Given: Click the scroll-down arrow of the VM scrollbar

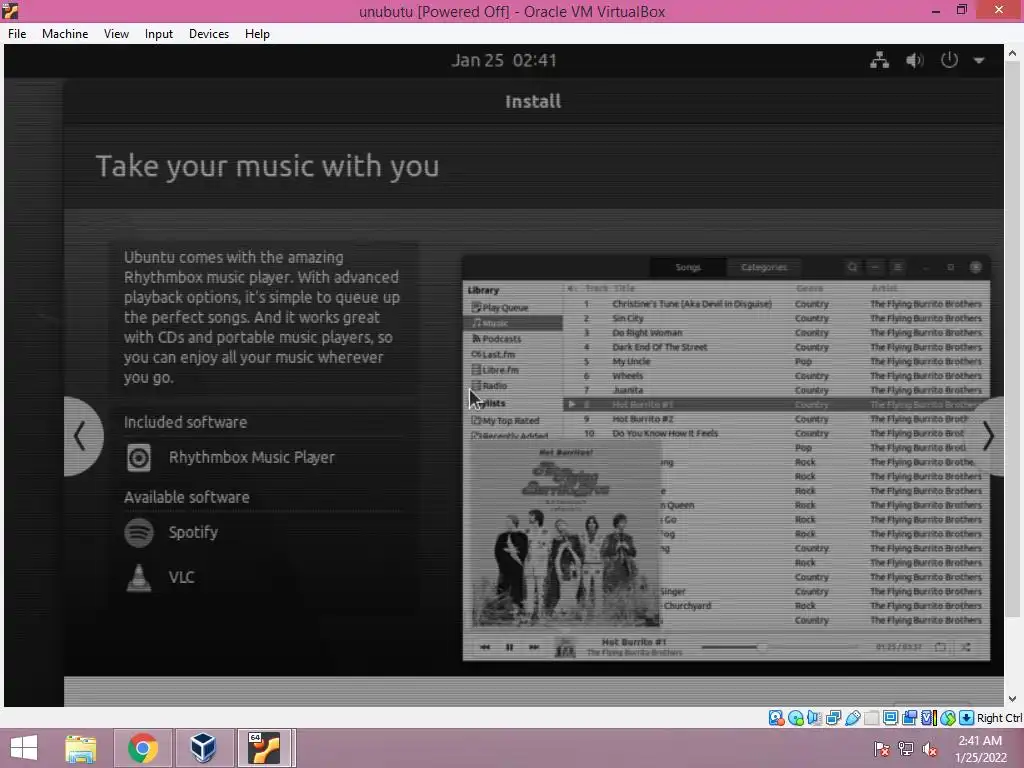Looking at the screenshot, I should 1012,698.
